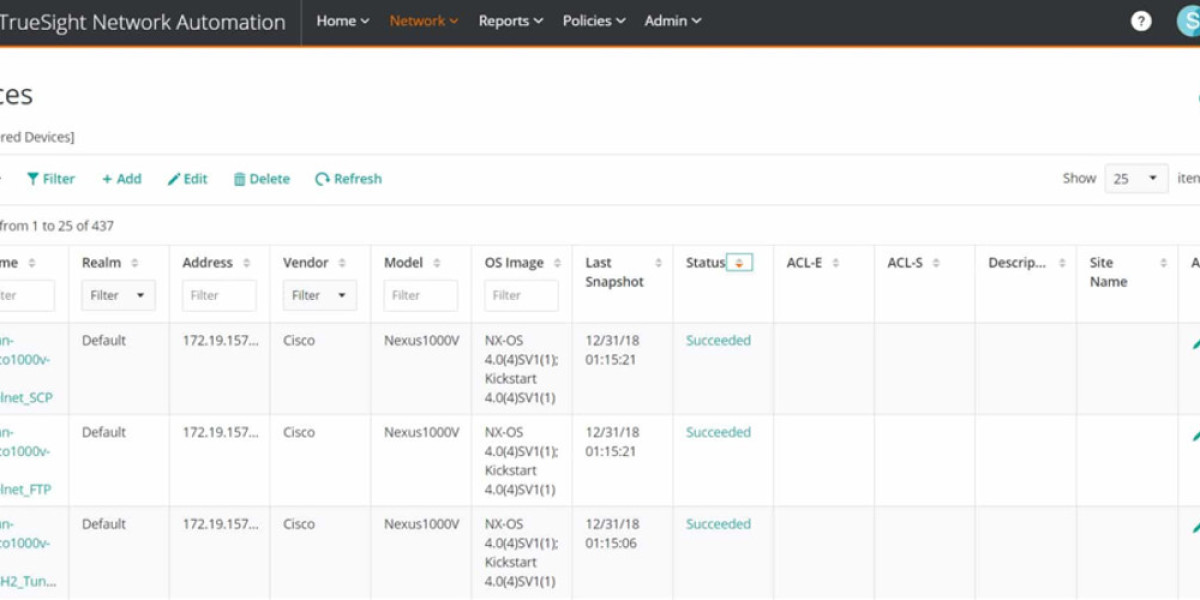Refresh the devices list
This screenshot has height=600, width=1200.
coord(348,179)
